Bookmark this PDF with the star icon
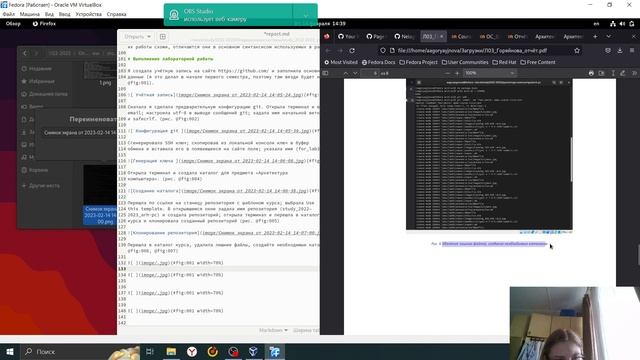Viewport: 640px width, 360px height. coord(577,51)
